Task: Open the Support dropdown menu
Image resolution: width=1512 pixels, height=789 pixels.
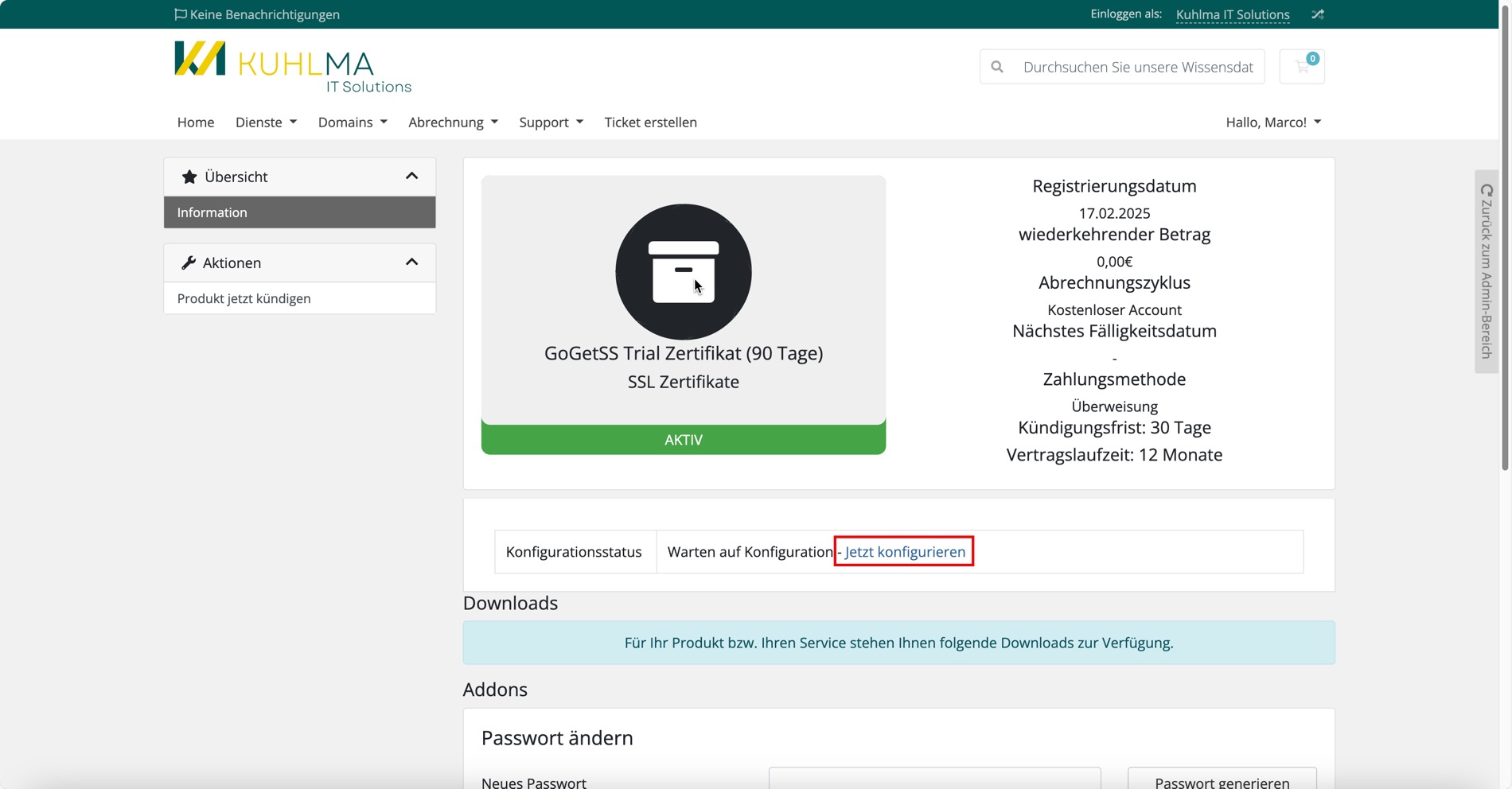Action: (551, 122)
